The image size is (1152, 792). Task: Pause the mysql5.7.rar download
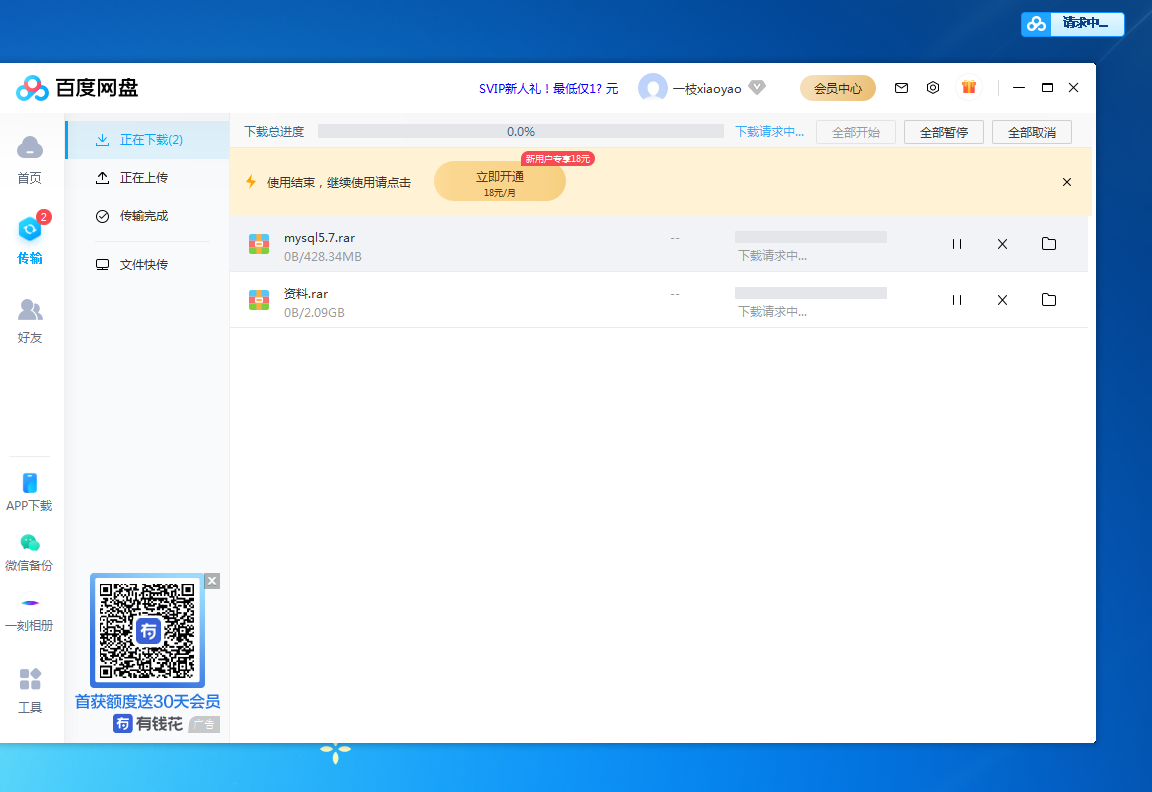957,244
